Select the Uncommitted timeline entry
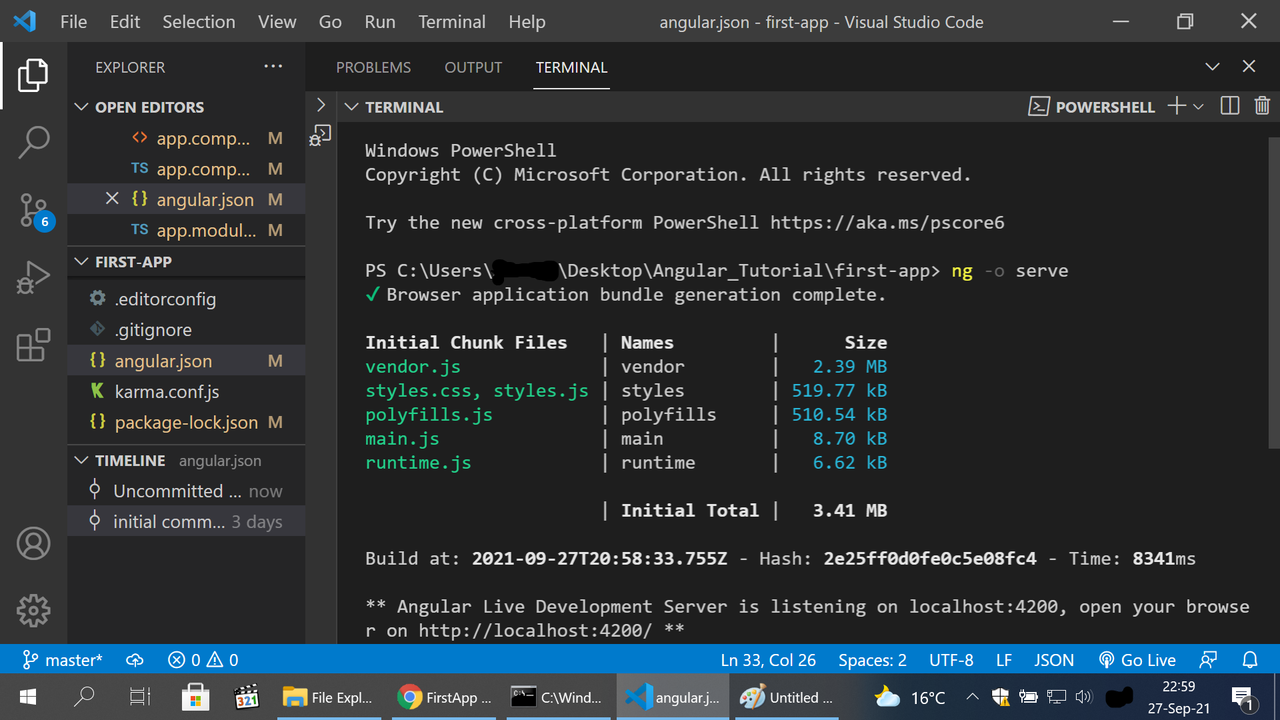 tap(187, 491)
